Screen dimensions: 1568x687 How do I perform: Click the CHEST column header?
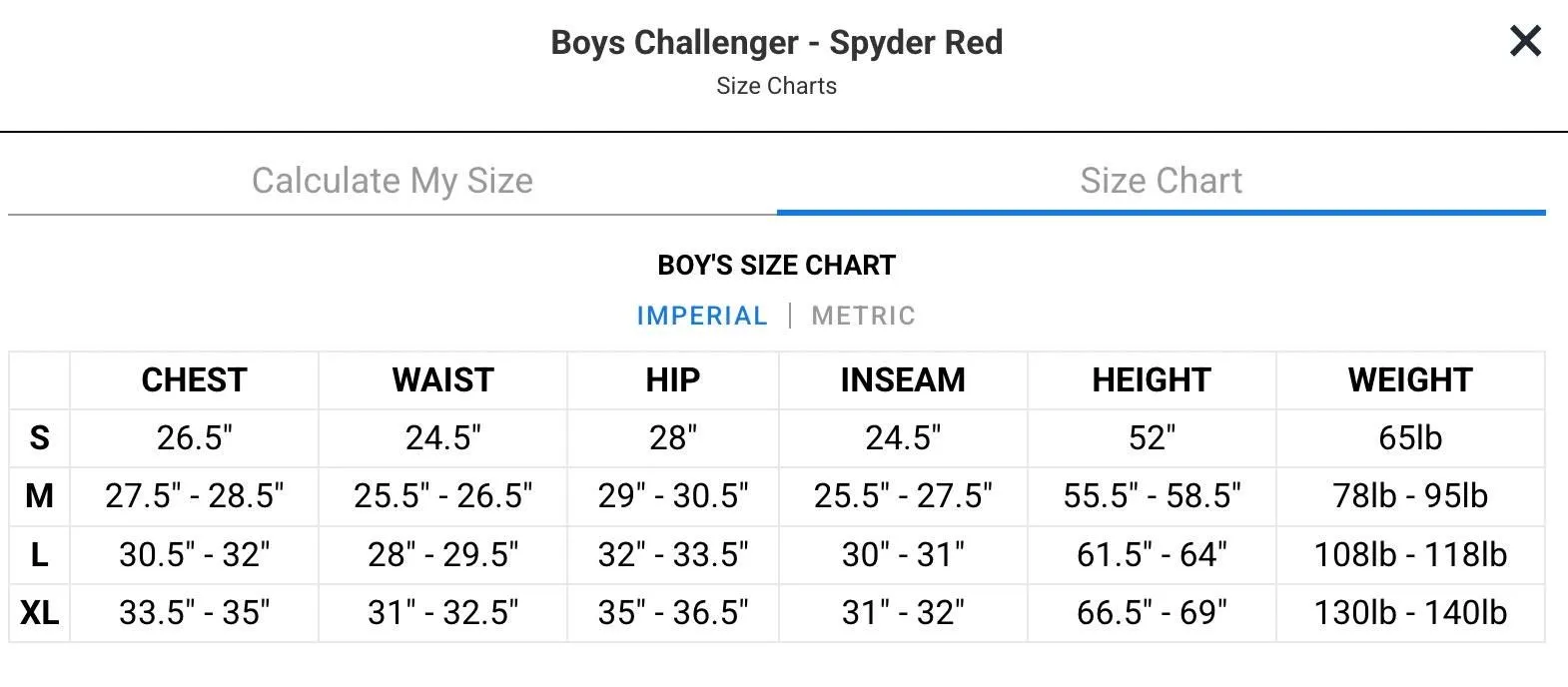tap(194, 379)
